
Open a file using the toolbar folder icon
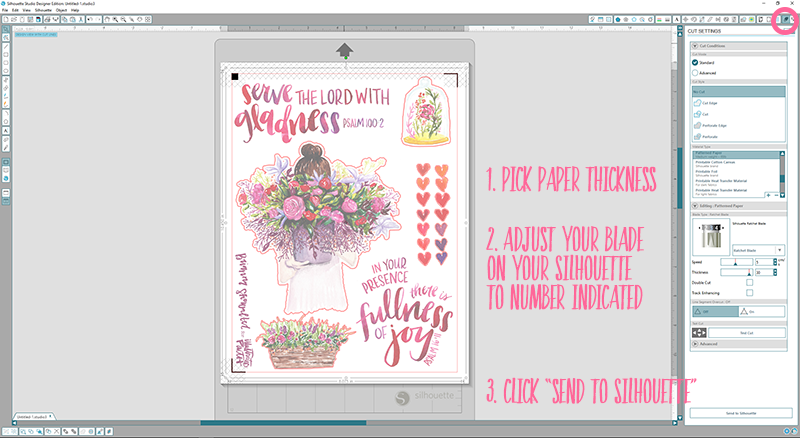tap(14, 19)
